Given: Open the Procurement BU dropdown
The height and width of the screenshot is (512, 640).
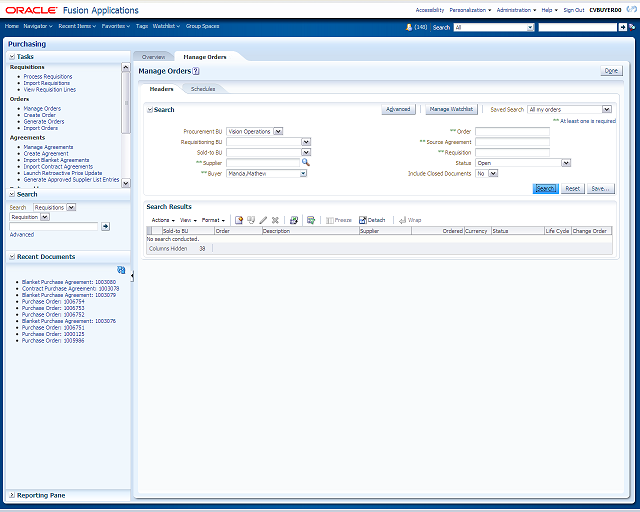Looking at the screenshot, I should click(278, 131).
